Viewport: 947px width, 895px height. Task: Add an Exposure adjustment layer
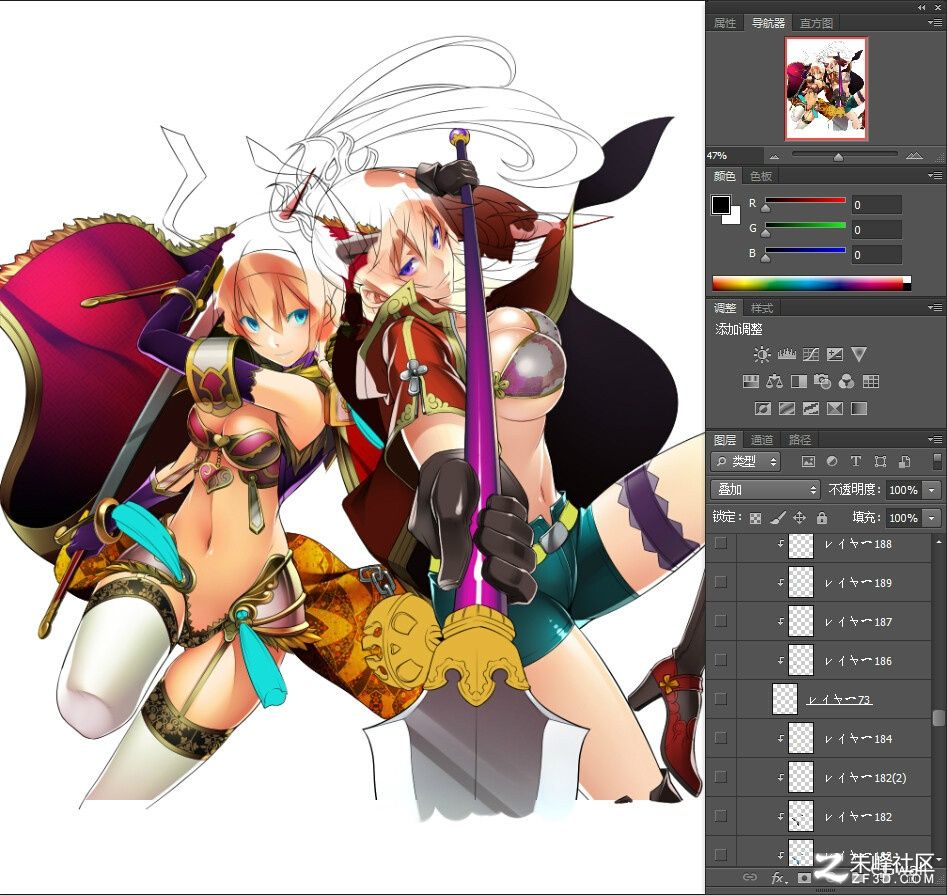click(x=835, y=354)
